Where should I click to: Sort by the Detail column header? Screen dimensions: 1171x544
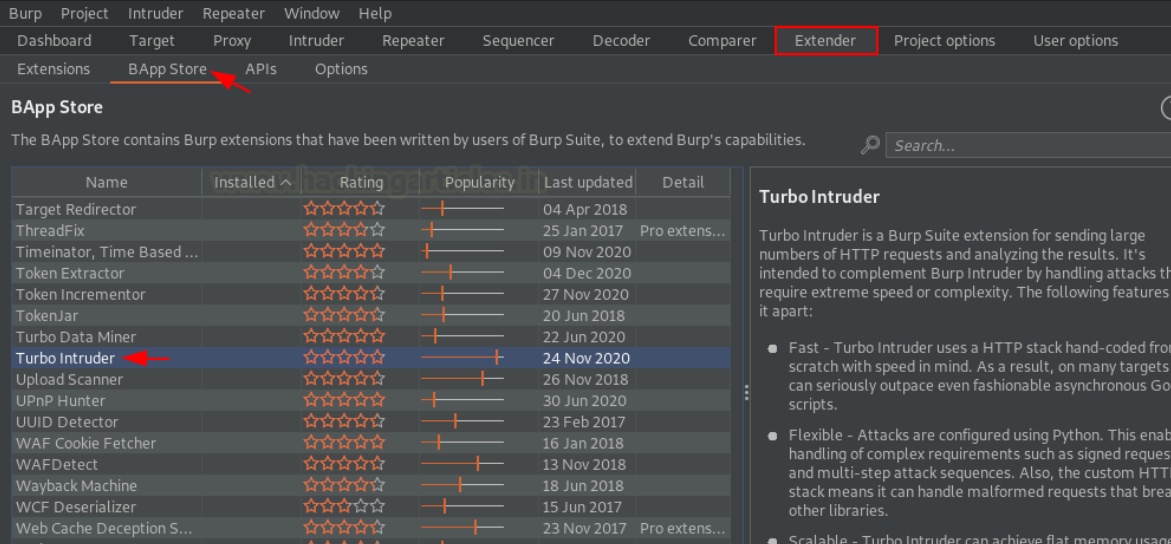coord(683,182)
